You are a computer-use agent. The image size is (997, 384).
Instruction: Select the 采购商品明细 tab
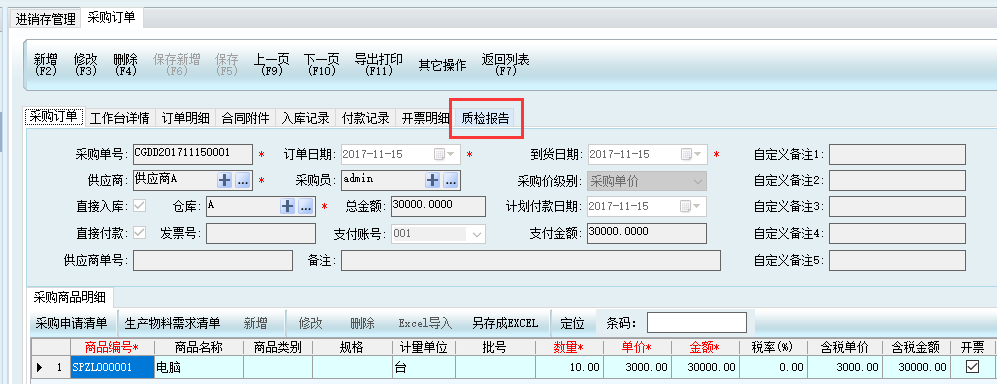point(71,297)
